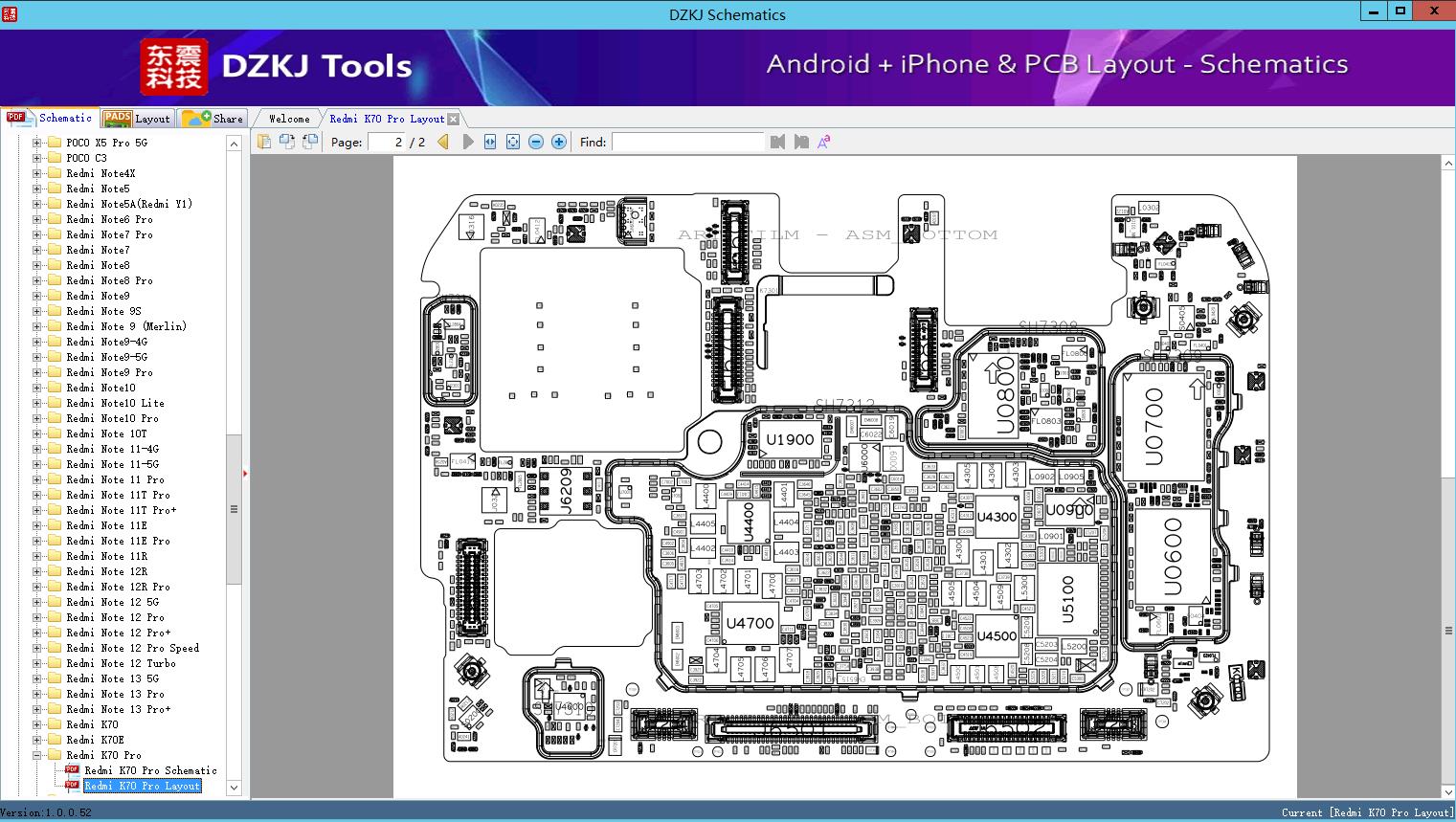
Task: Select the Redmi Note5A(Redmi Y1) tree entry
Action: (129, 204)
